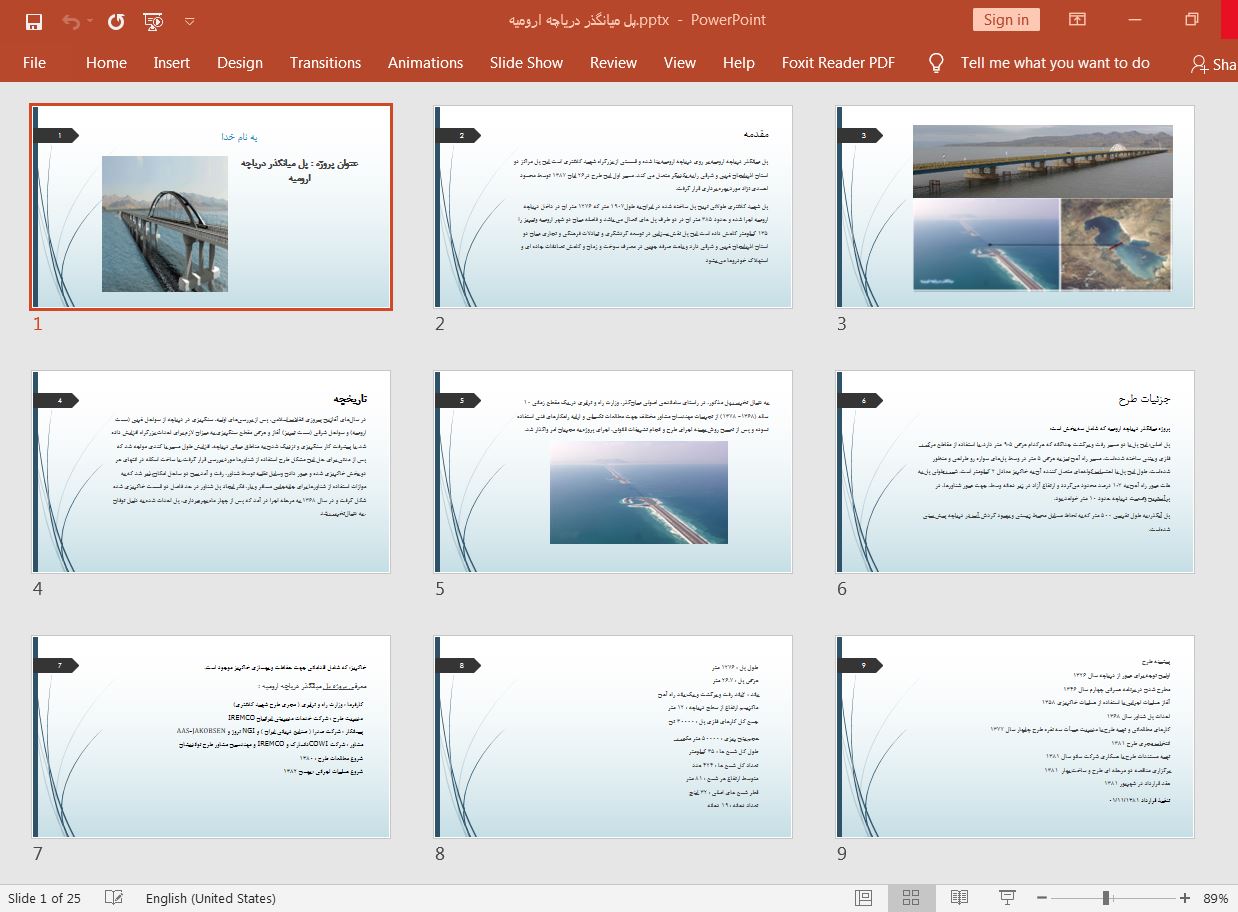Switch to the Slide Show tab

pyautogui.click(x=526, y=62)
